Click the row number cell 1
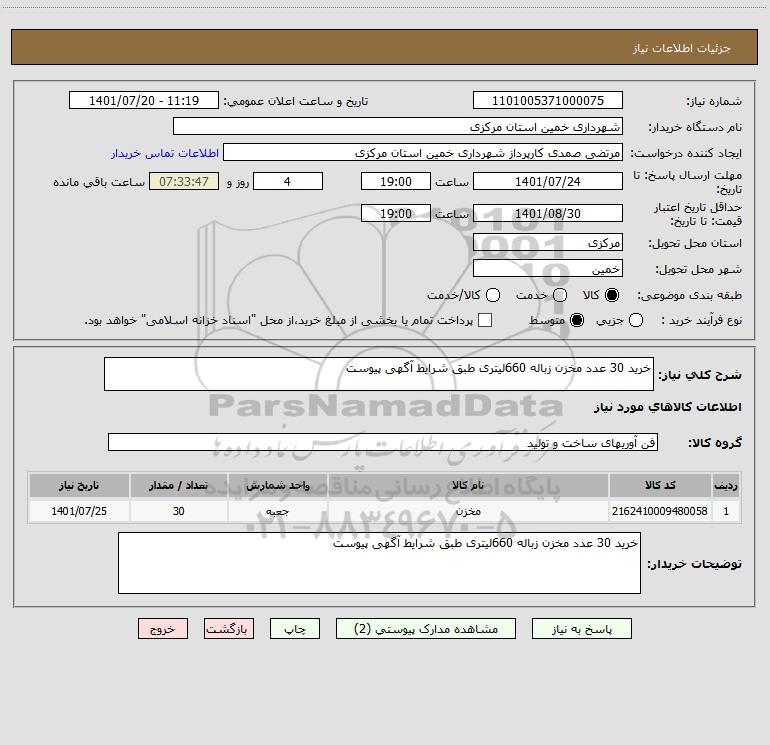Image resolution: width=770 pixels, height=745 pixels. tap(726, 511)
